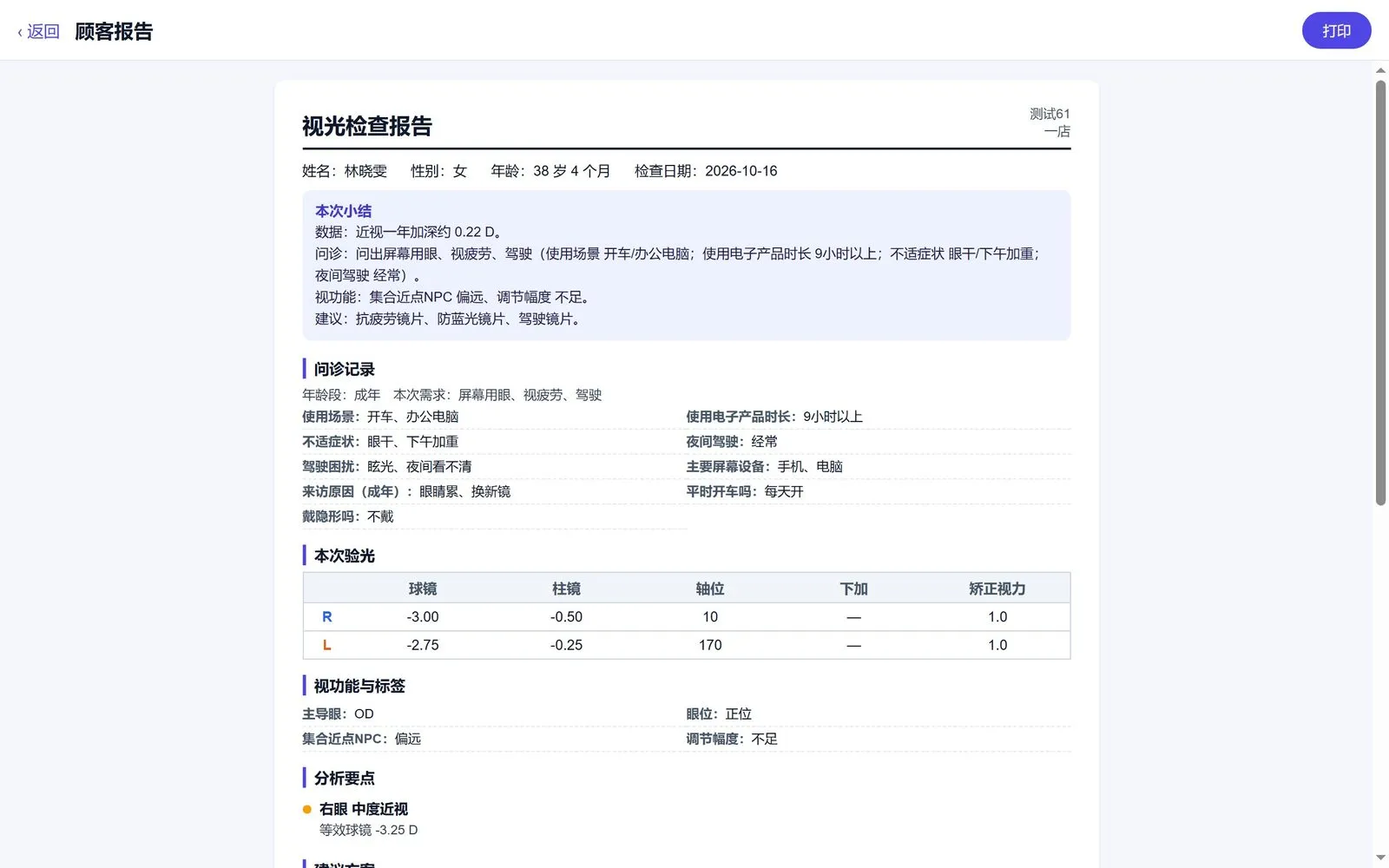
Task: Click the 右眼 中度近视 analysis item
Action: tap(364, 809)
